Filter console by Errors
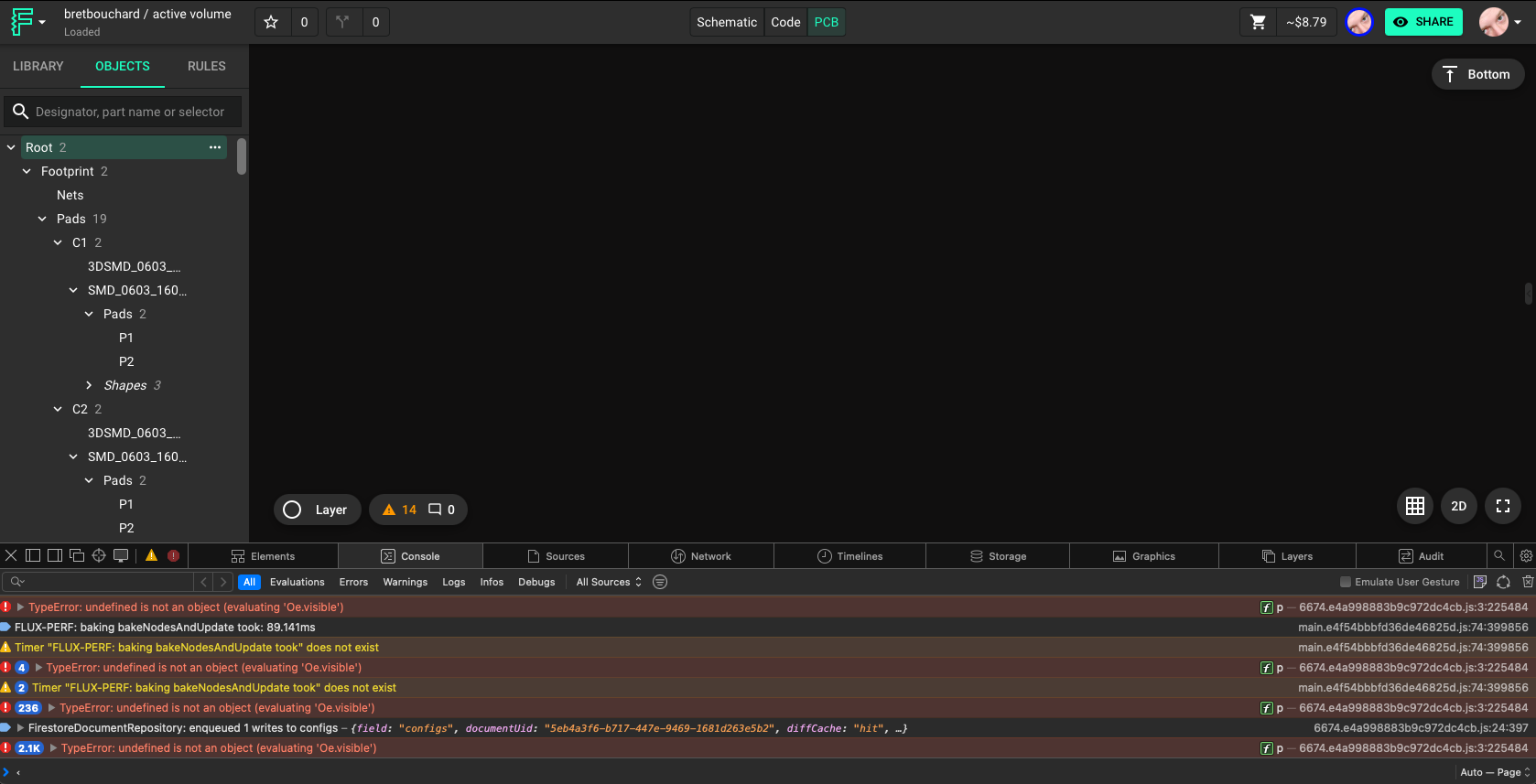 (x=353, y=582)
